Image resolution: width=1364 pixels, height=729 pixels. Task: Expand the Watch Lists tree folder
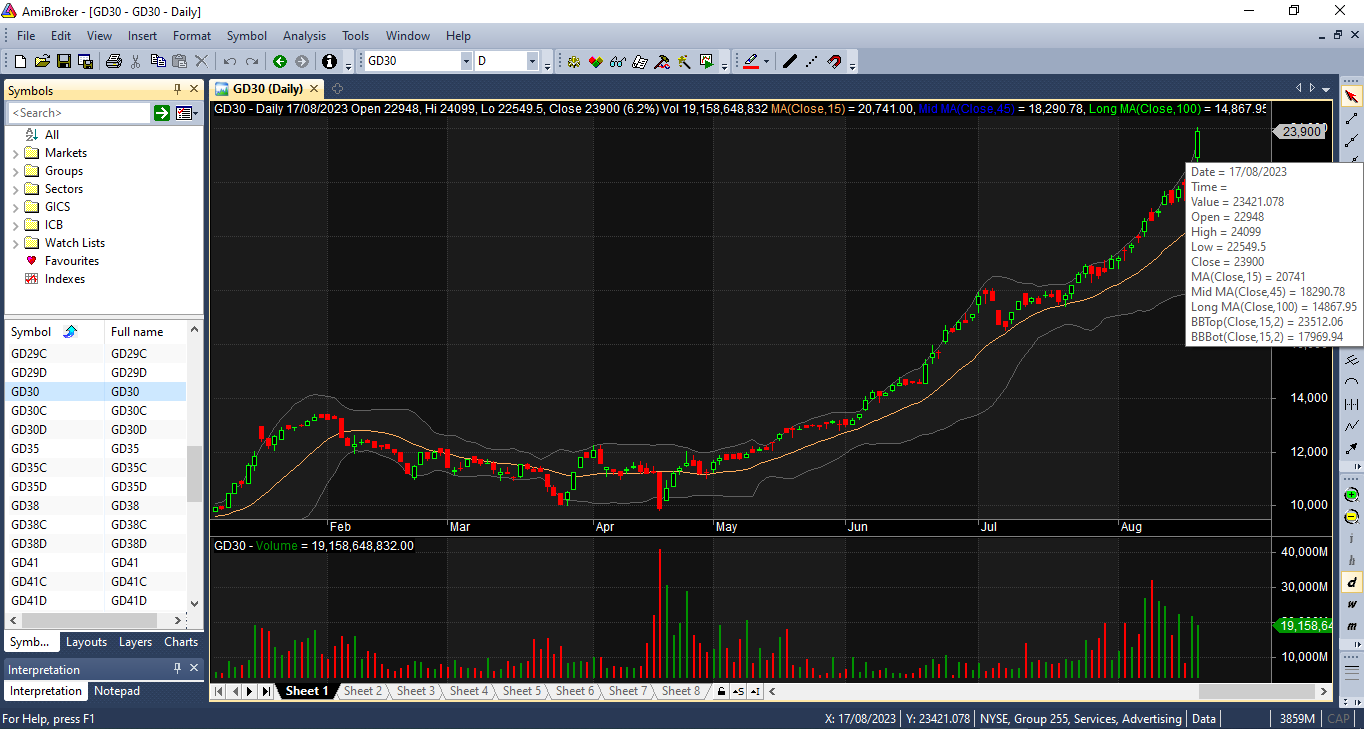15,244
